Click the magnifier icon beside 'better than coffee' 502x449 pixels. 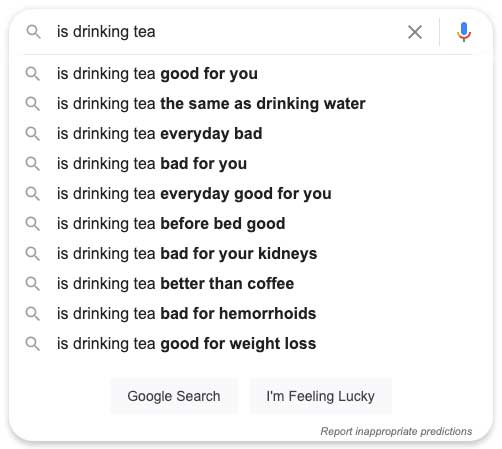33,284
